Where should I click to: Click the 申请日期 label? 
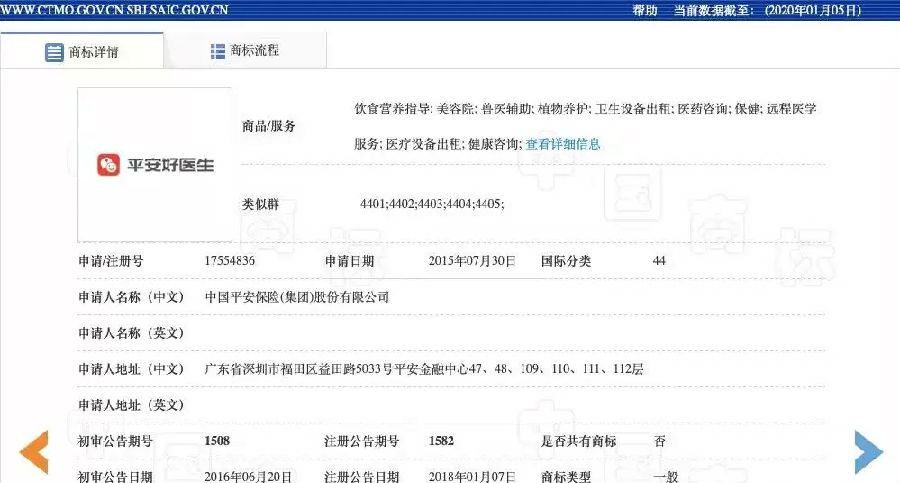click(350, 261)
